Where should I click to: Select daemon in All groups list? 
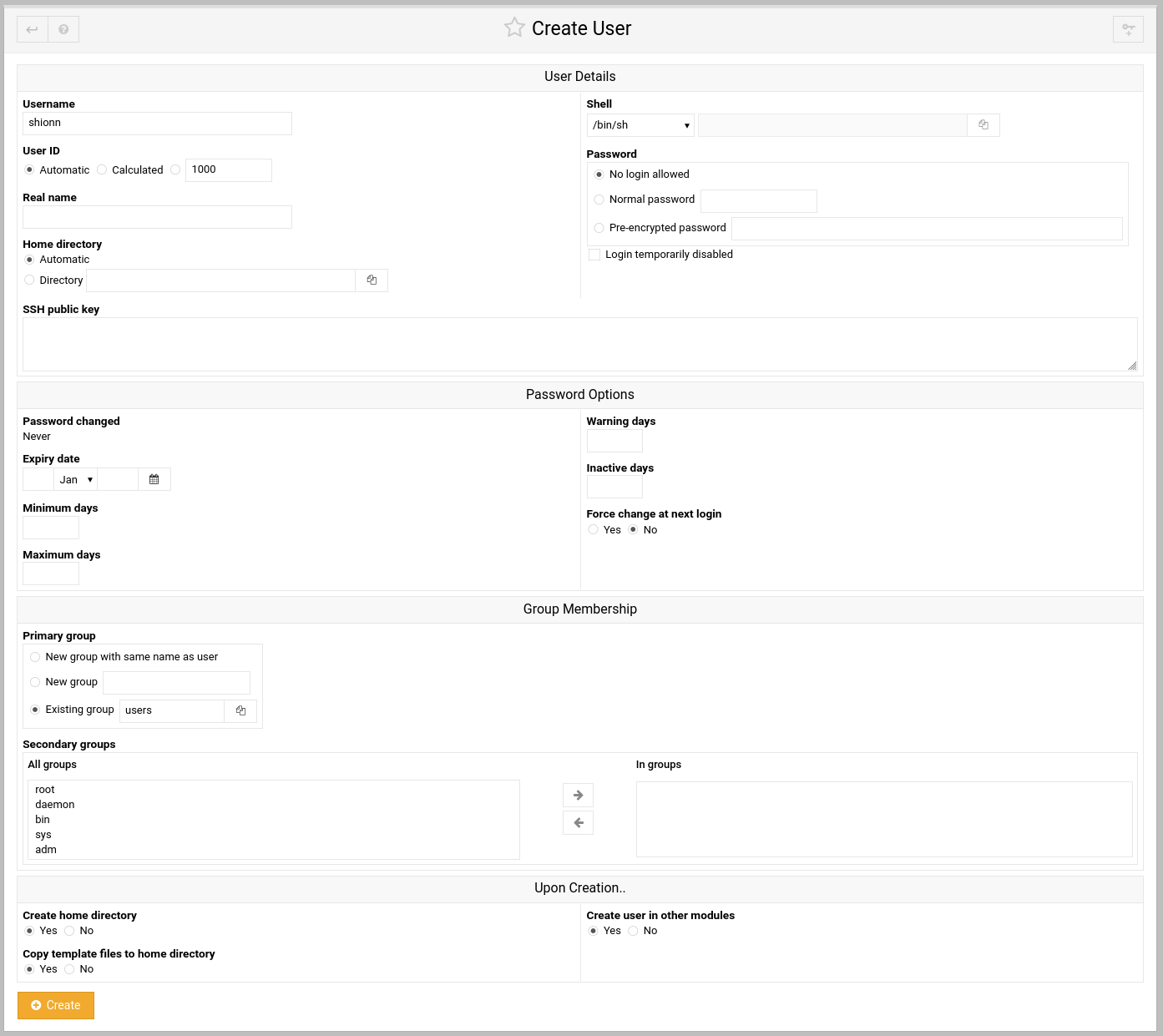[x=274, y=805]
